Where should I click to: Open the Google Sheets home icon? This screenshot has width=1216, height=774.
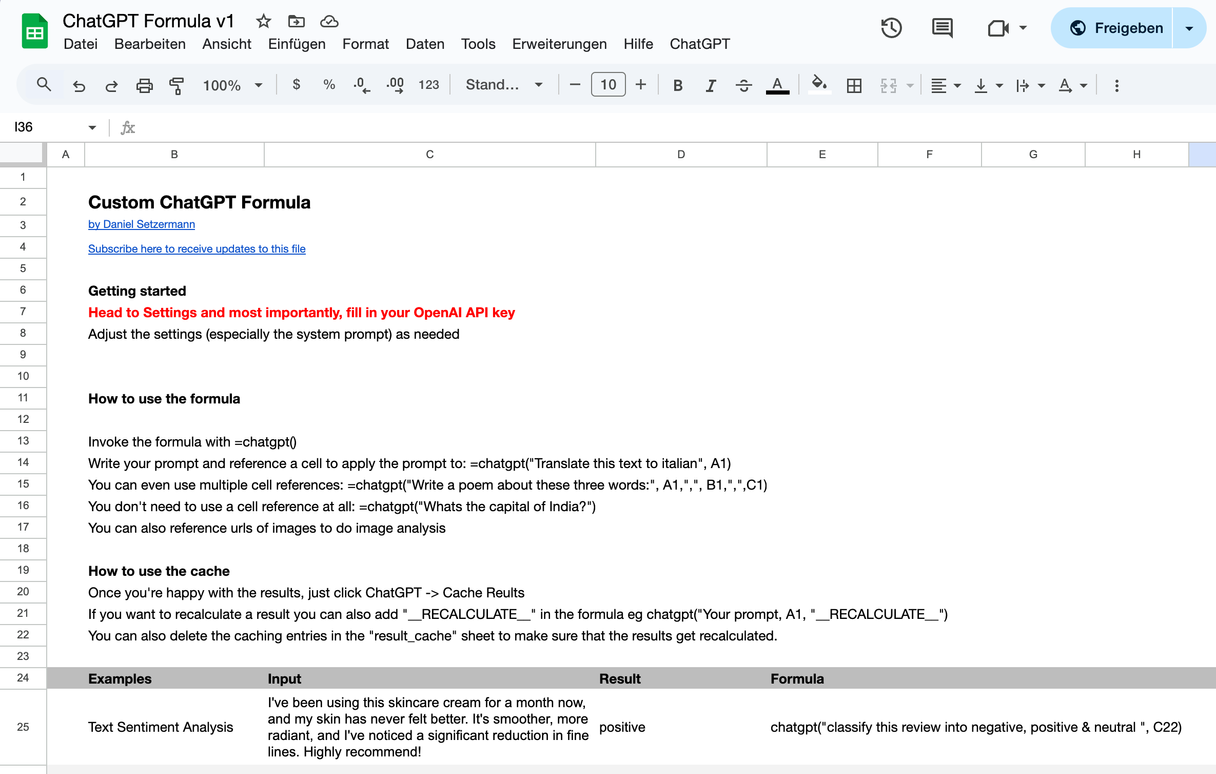click(35, 32)
